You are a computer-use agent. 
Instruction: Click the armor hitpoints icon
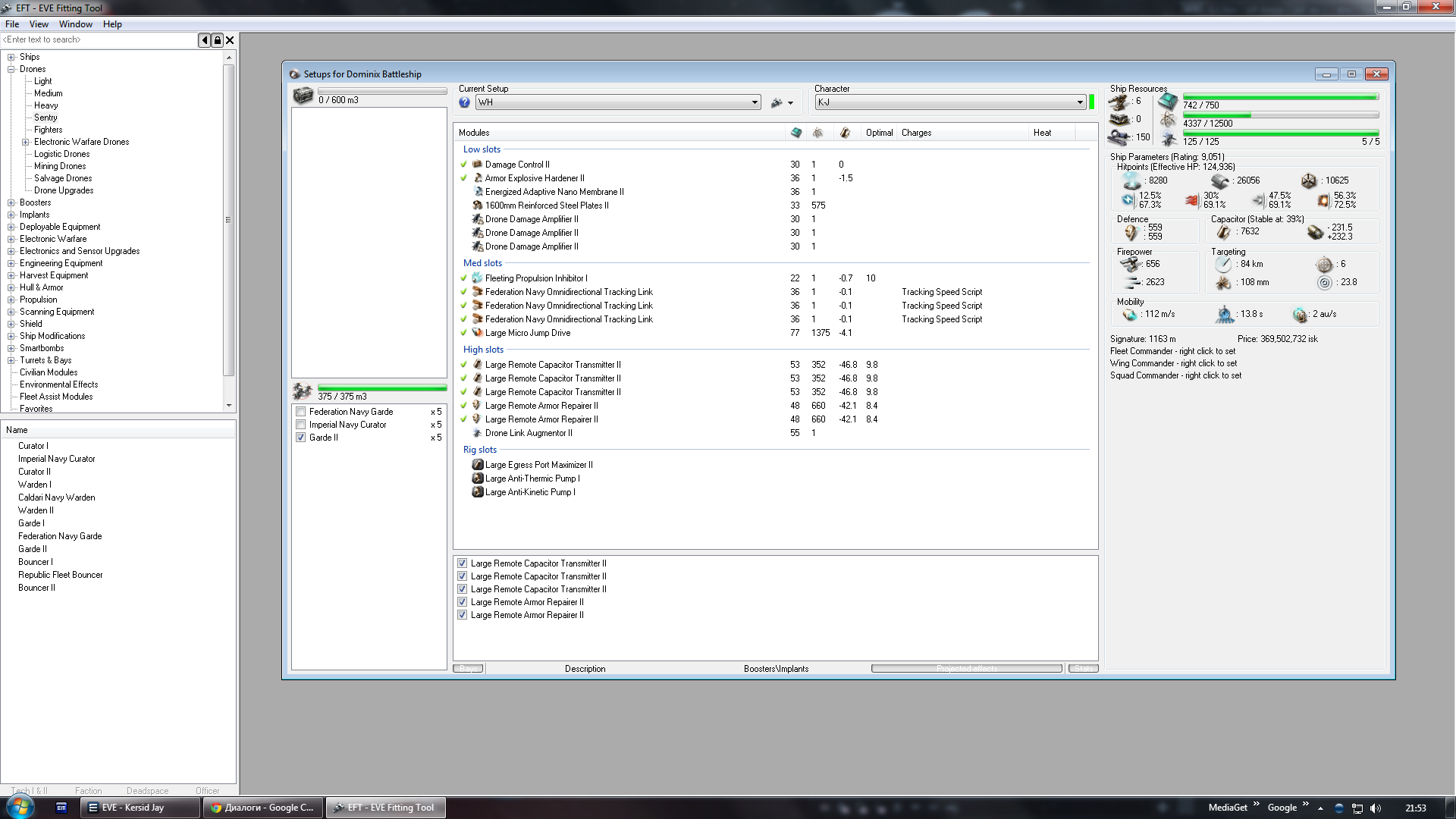[1220, 180]
